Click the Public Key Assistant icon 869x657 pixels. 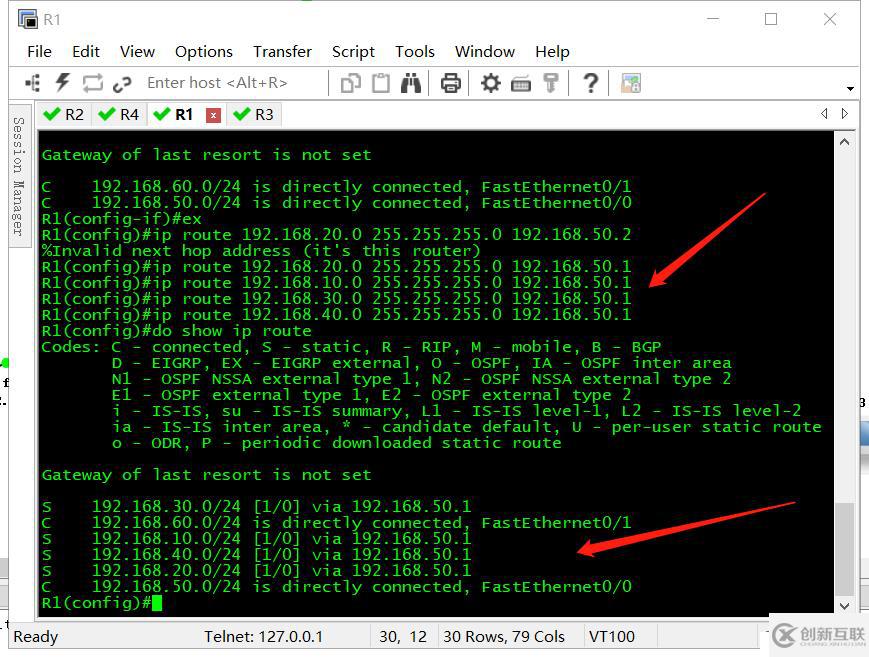click(x=550, y=83)
